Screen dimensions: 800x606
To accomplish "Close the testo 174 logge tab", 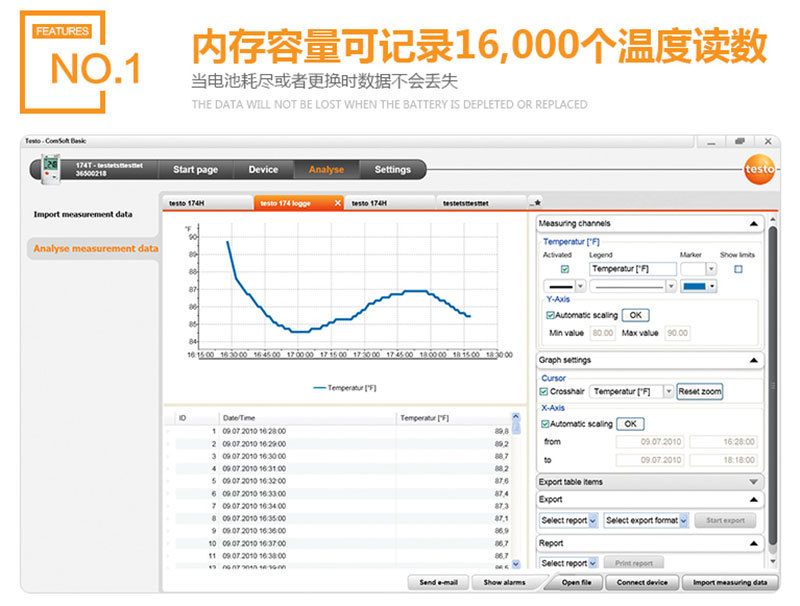I will coord(337,203).
